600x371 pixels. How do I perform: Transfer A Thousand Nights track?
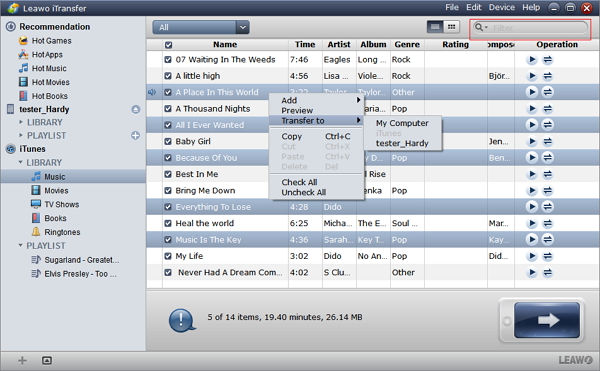[548, 109]
